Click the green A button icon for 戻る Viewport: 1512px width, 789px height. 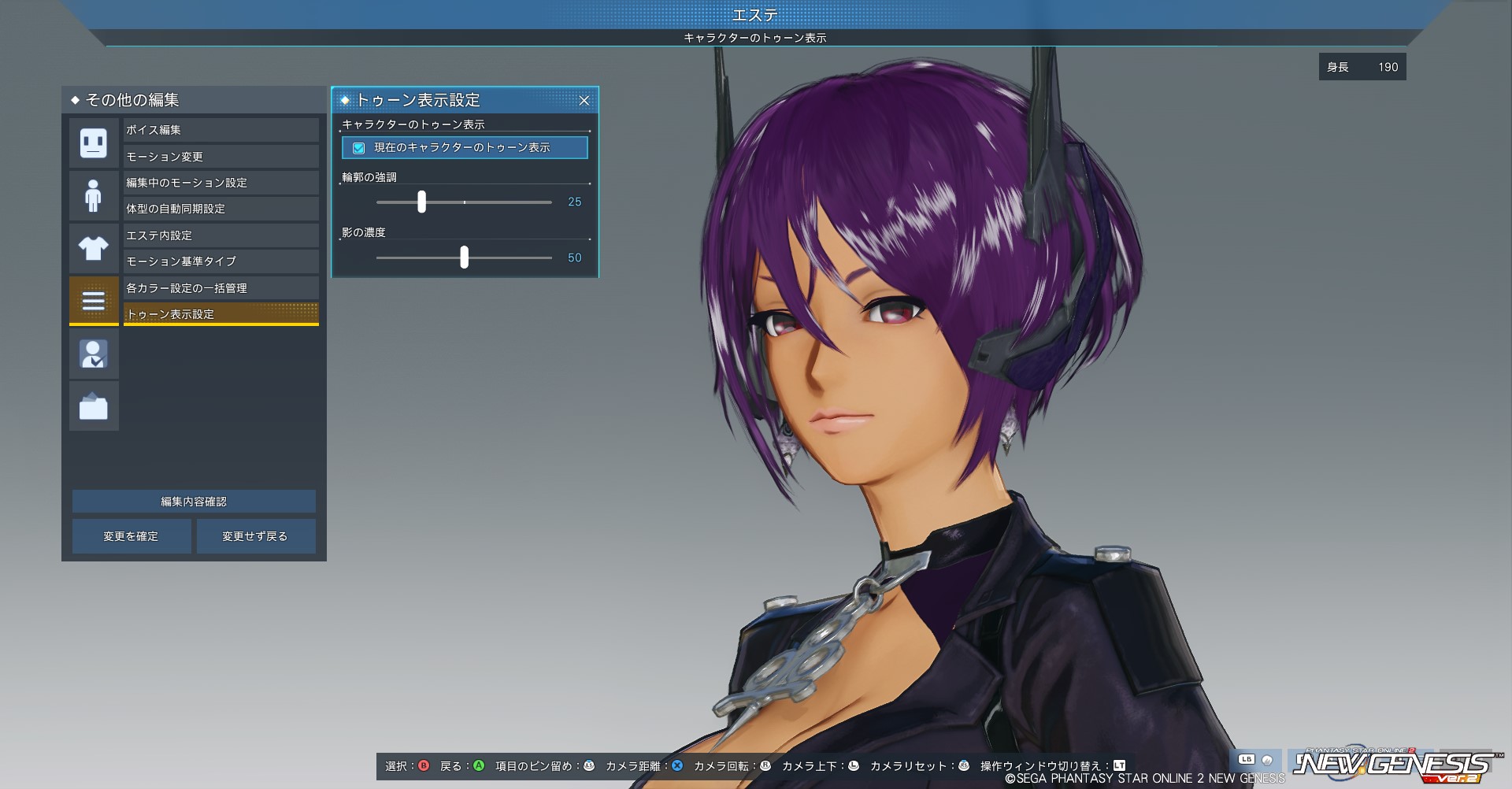click(478, 765)
